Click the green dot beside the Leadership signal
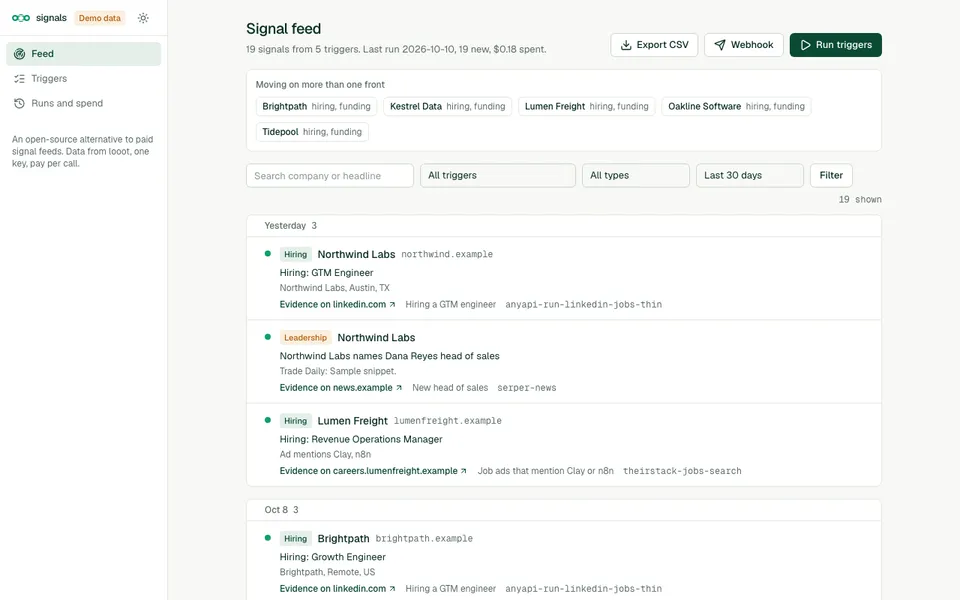Screen dimensions: 960x600 (268, 337)
